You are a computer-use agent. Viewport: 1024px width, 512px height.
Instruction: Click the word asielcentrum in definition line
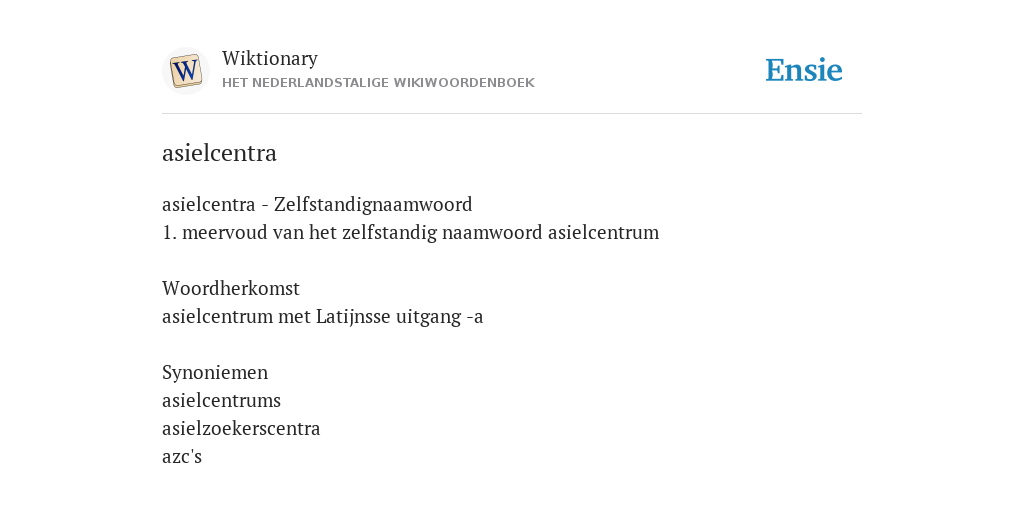(x=603, y=232)
